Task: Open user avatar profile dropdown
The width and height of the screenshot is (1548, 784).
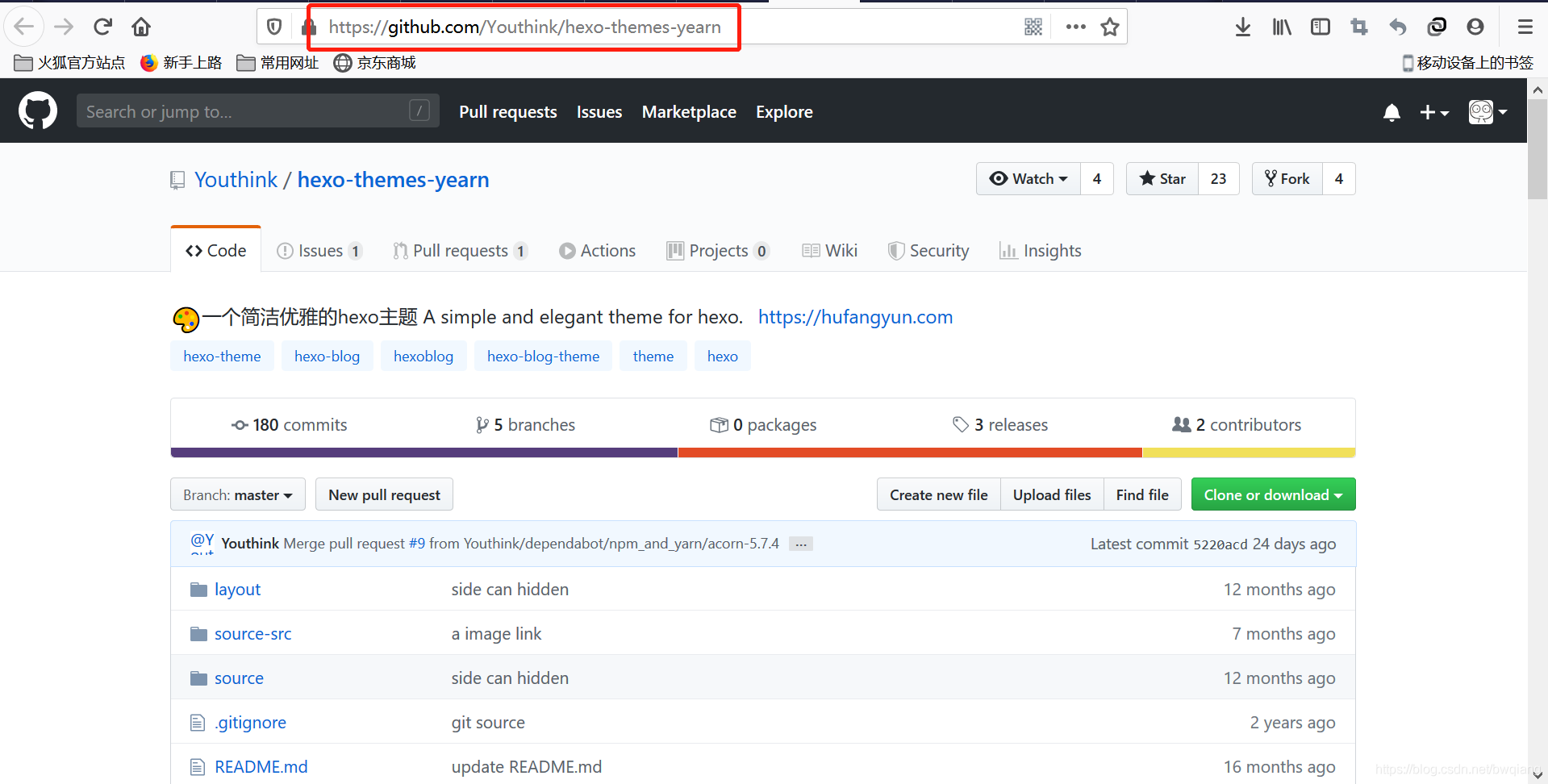Action: pos(1487,112)
